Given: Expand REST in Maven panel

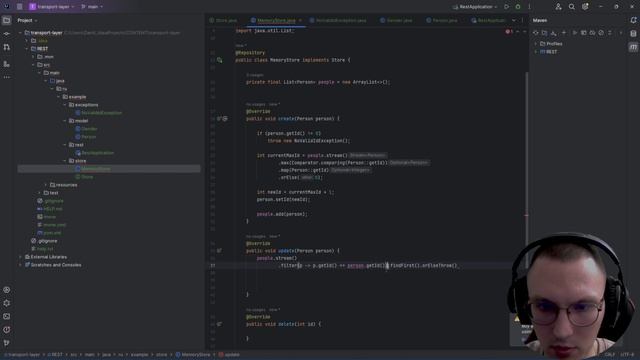Looking at the screenshot, I should [x=536, y=52].
